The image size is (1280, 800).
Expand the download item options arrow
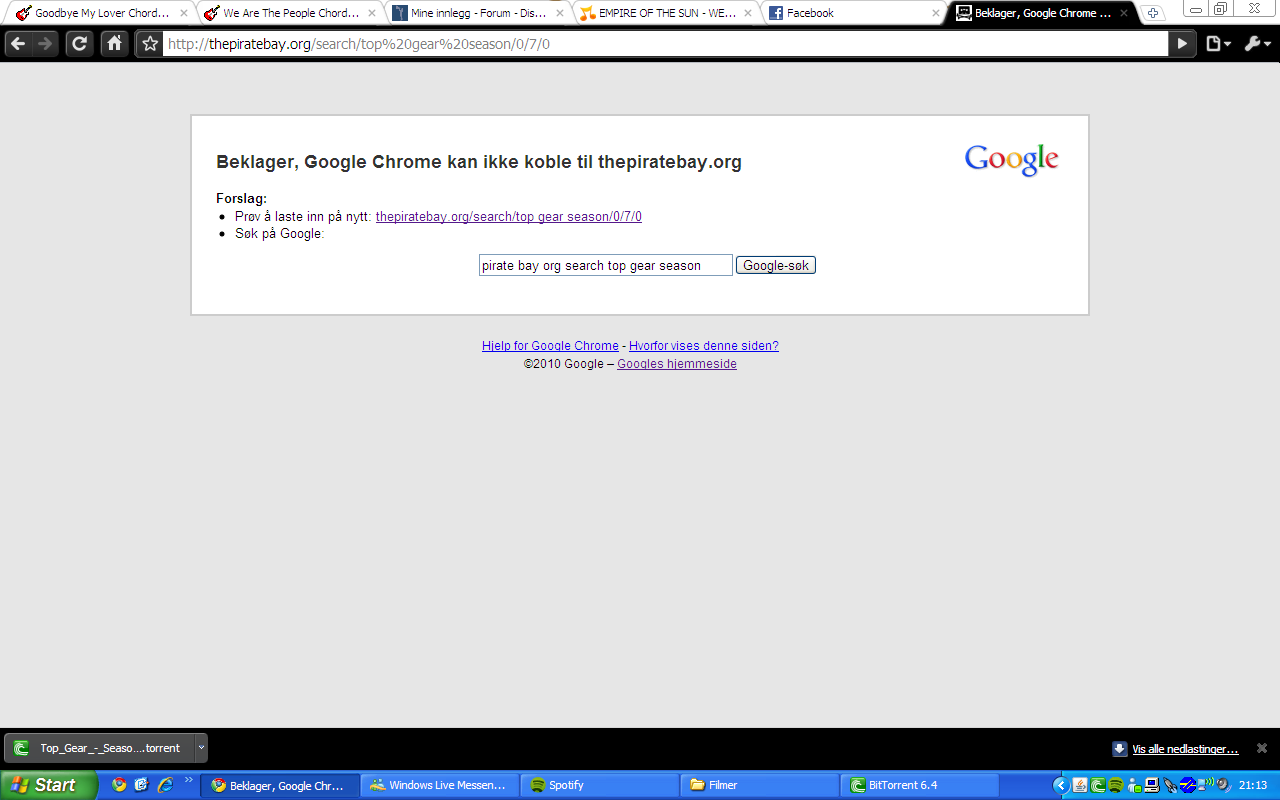point(201,748)
